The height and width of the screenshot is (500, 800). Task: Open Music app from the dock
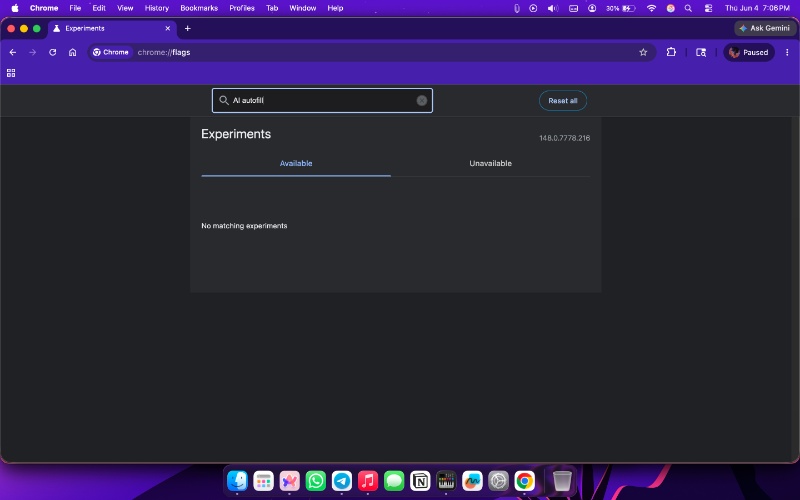pyautogui.click(x=368, y=480)
